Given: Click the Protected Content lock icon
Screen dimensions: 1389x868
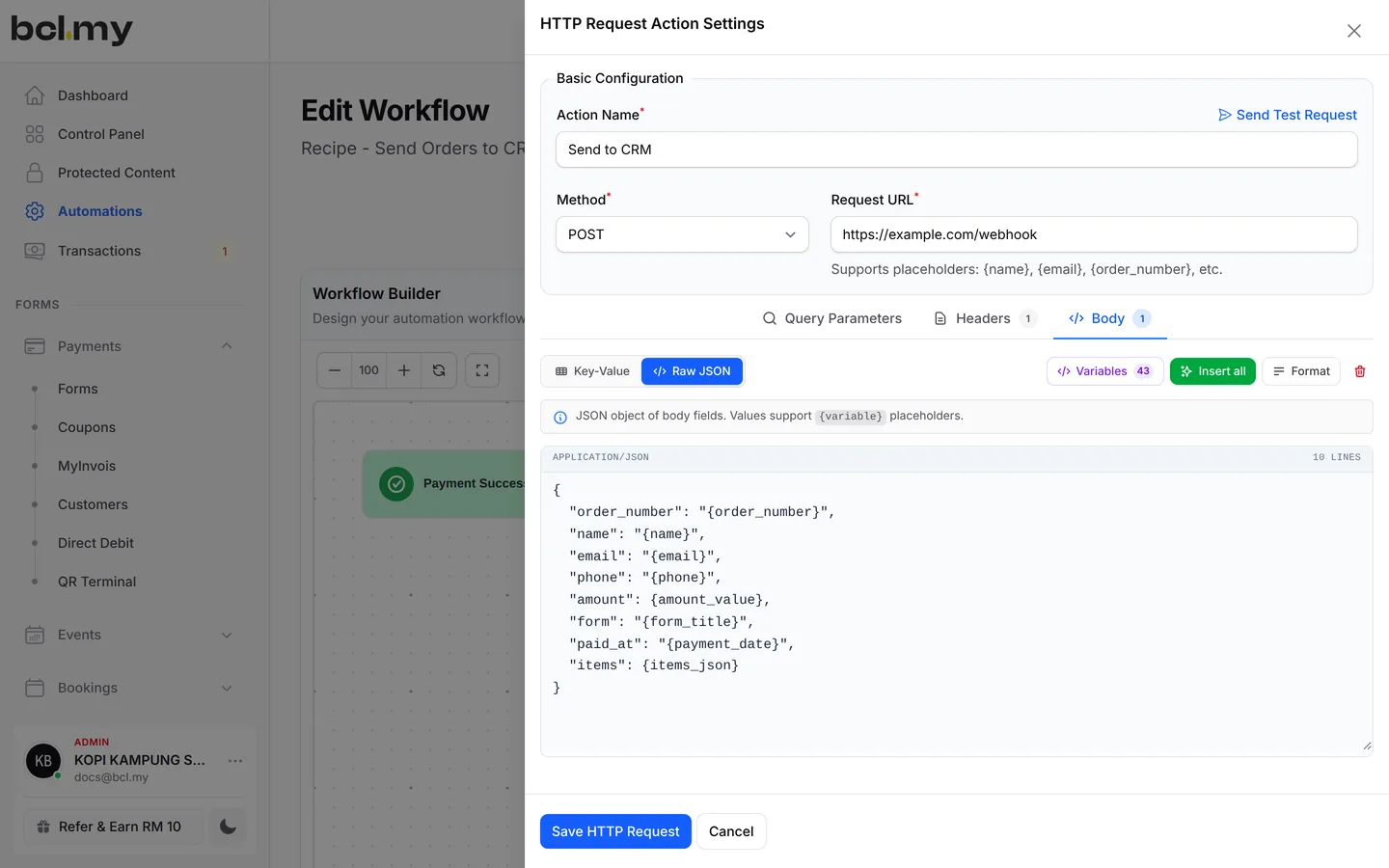Looking at the screenshot, I should 35,173.
